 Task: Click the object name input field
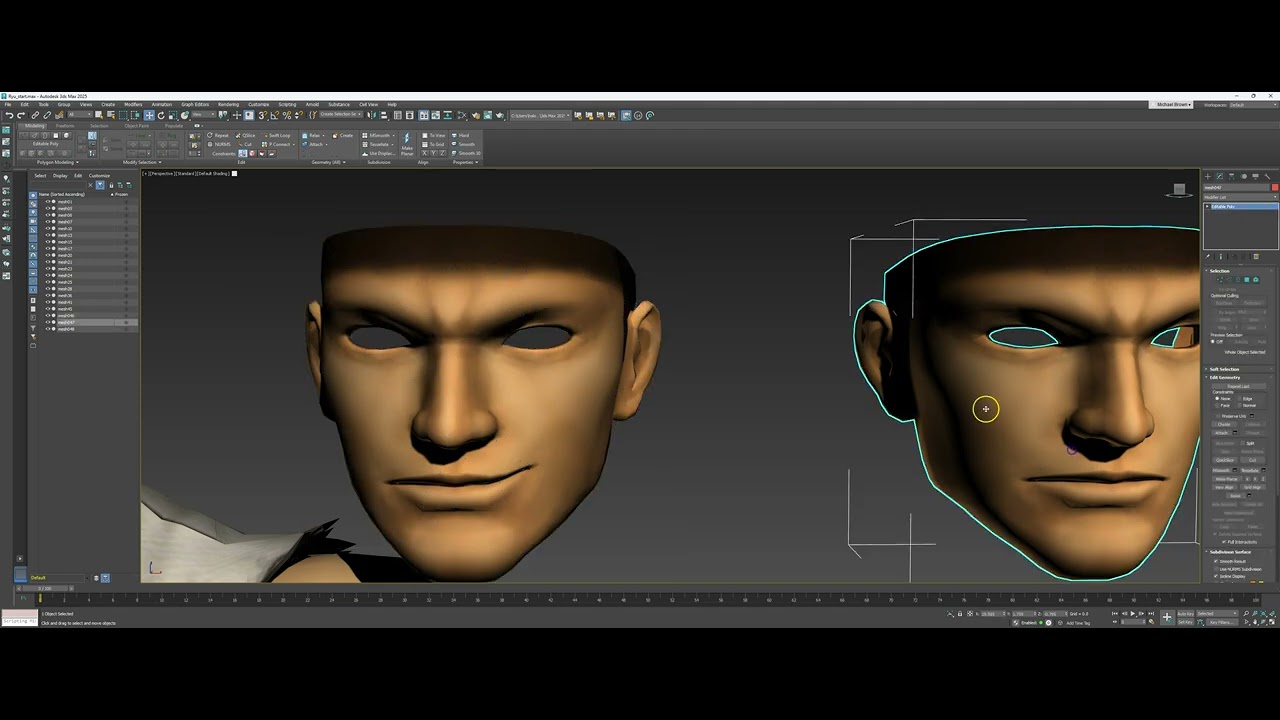click(1236, 187)
